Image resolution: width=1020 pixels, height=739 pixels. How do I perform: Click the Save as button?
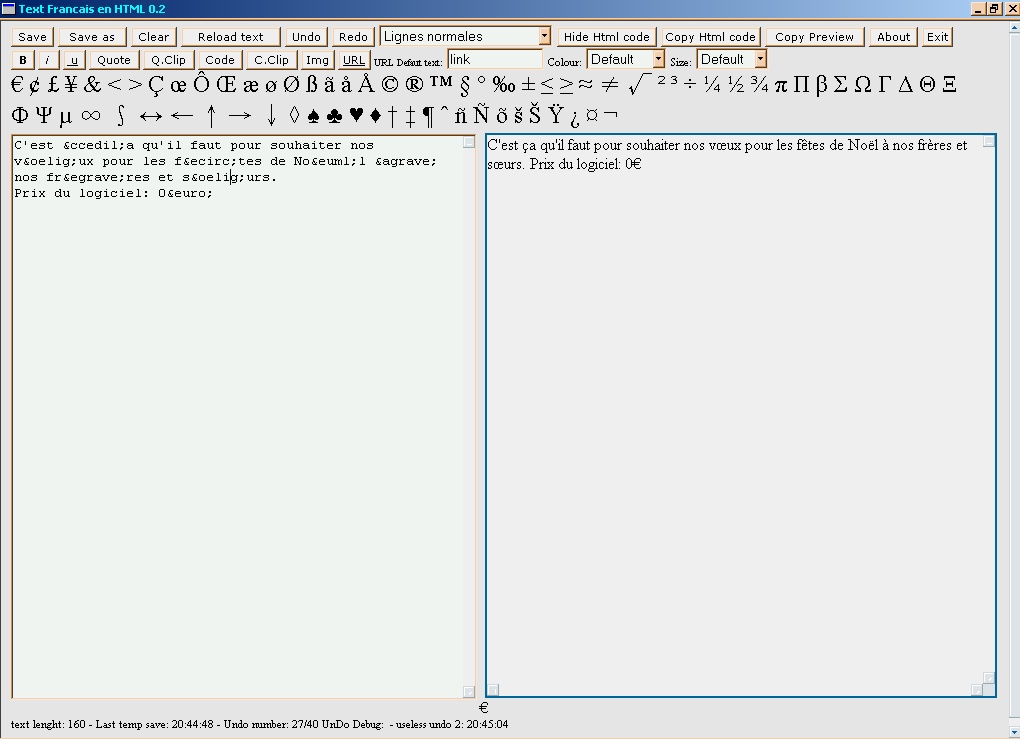pos(92,37)
